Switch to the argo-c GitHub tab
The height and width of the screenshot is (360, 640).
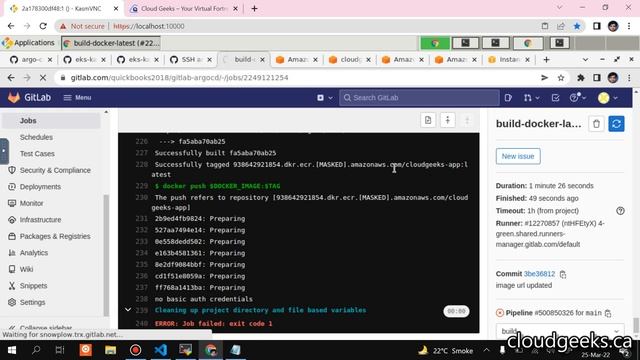31,60
